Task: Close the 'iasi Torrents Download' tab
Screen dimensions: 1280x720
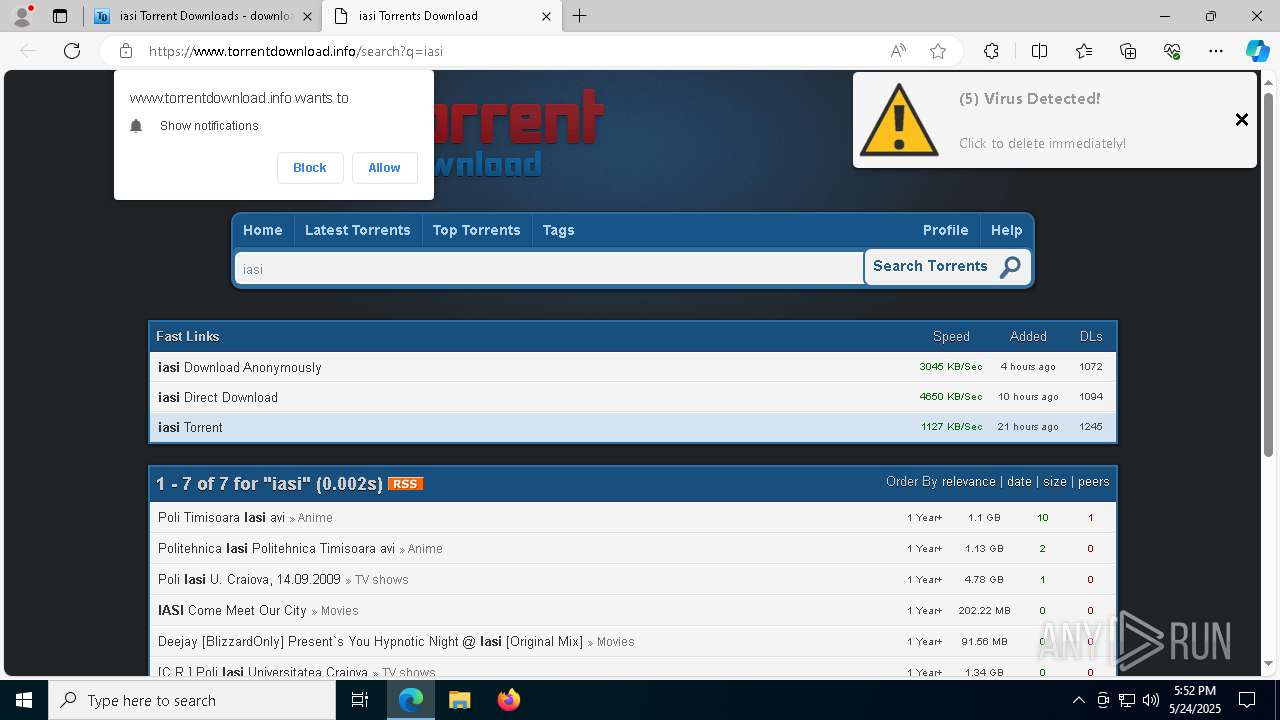Action: point(546,16)
